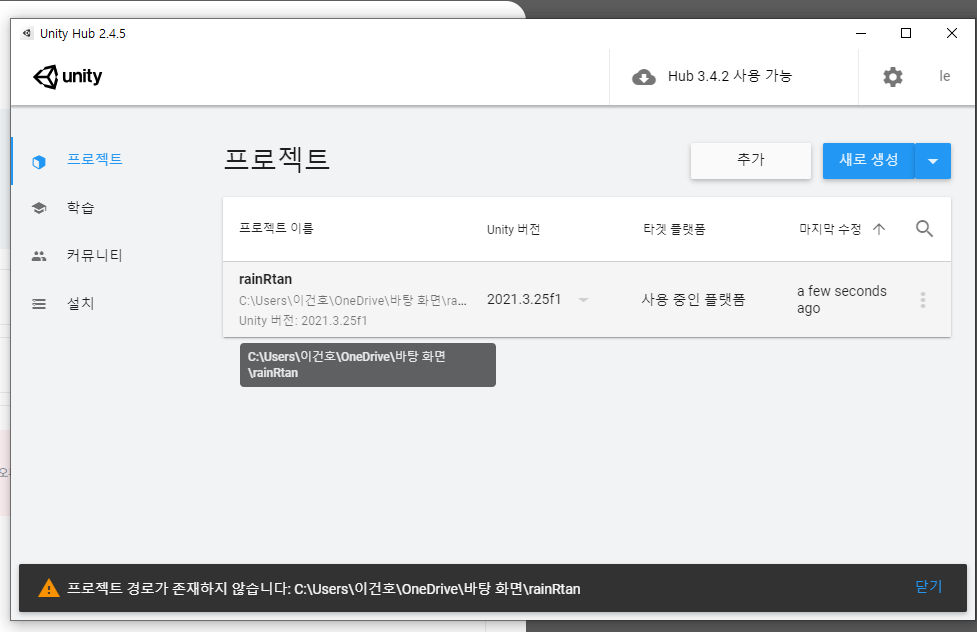Viewport: 977px width, 632px height.
Task: Click the Unity 버전 column header
Action: pos(513,229)
